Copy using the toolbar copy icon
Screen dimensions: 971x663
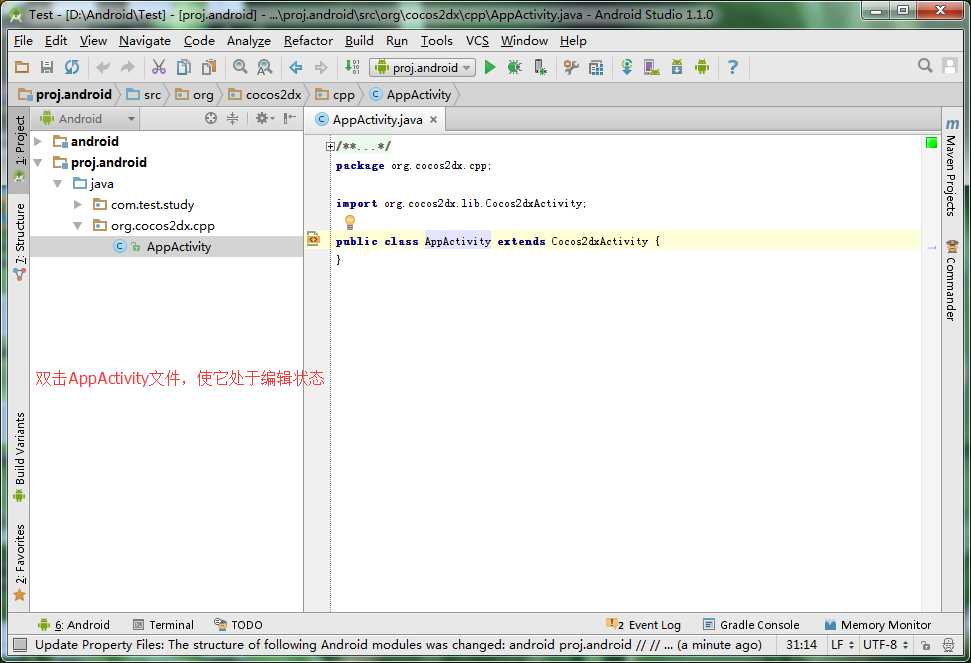(x=184, y=67)
